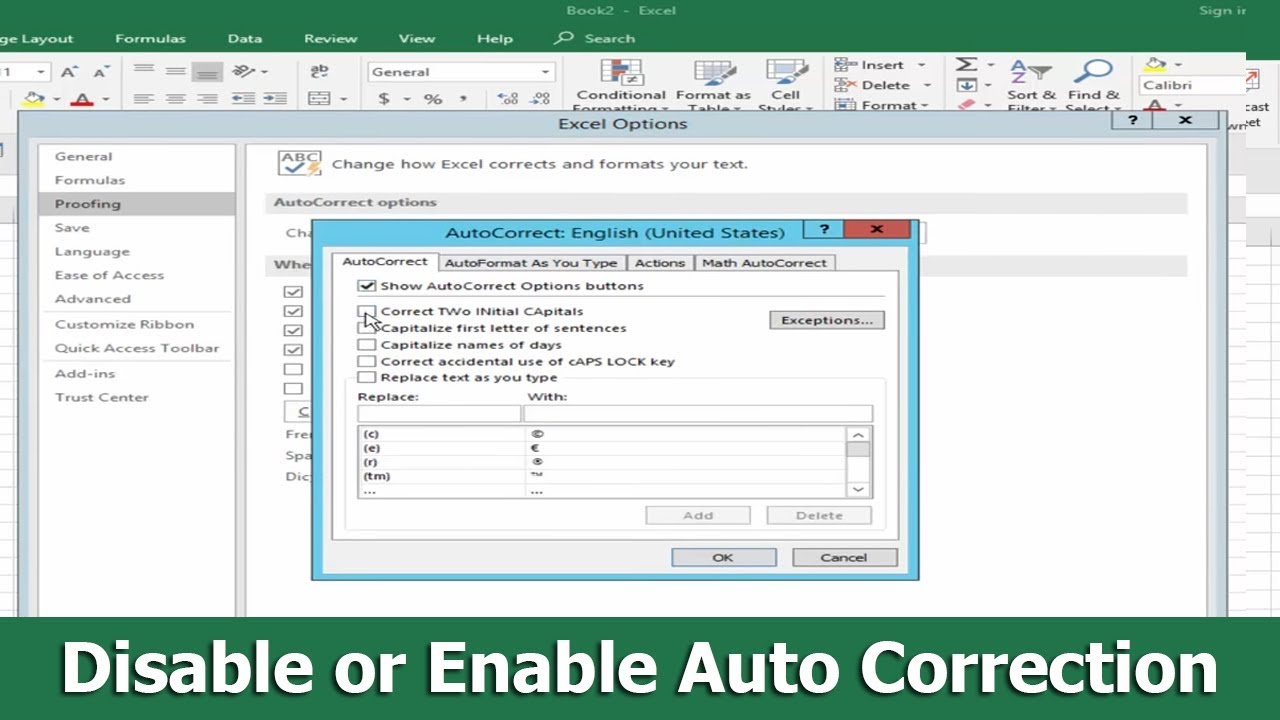Click the Exceptions... button
This screenshot has width=1280, height=720.
[827, 320]
